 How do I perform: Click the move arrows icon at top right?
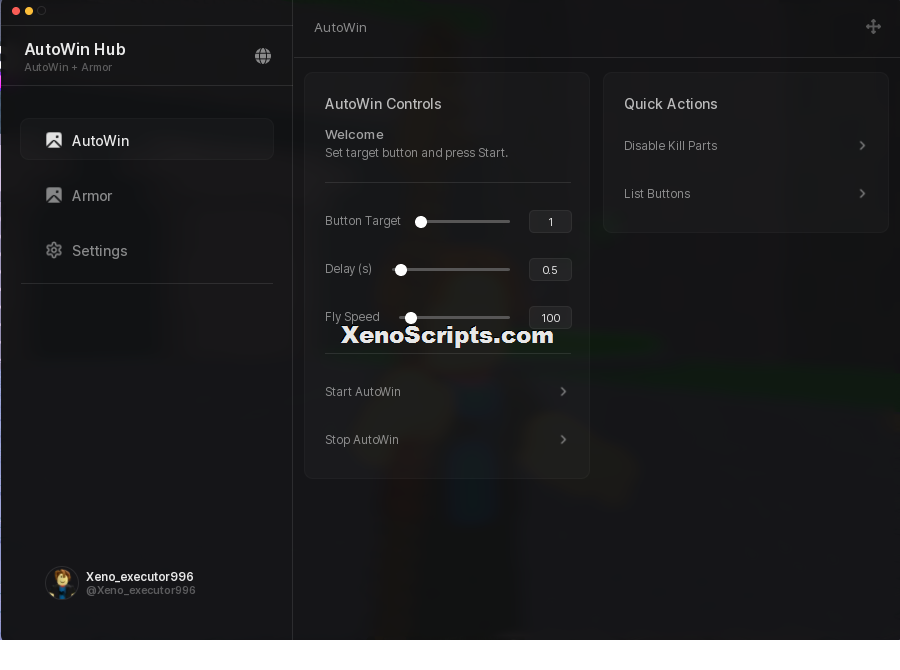[x=873, y=26]
